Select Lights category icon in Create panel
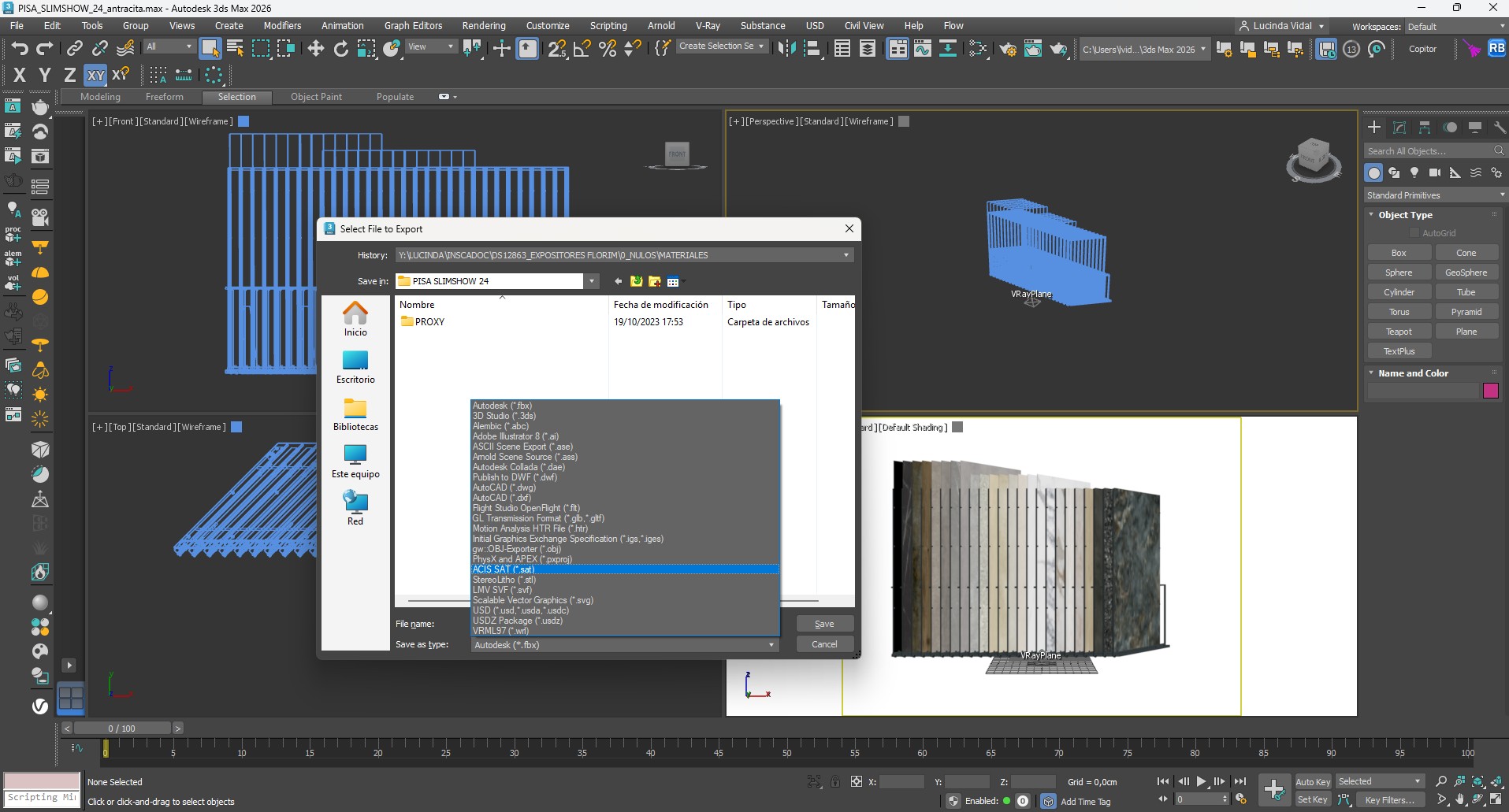The image size is (1509, 812). 1414,172
